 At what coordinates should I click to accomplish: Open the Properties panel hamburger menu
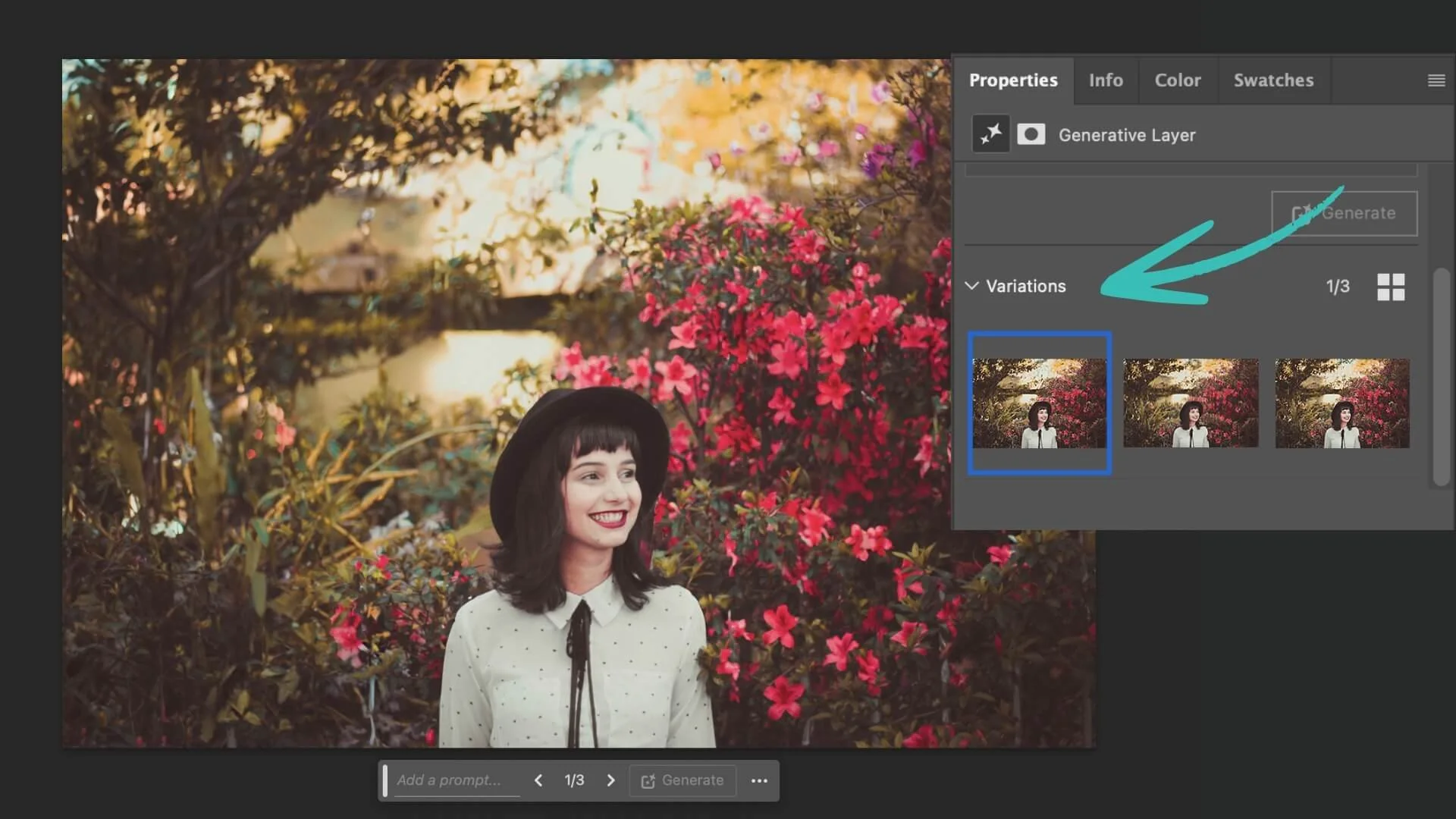(1436, 80)
